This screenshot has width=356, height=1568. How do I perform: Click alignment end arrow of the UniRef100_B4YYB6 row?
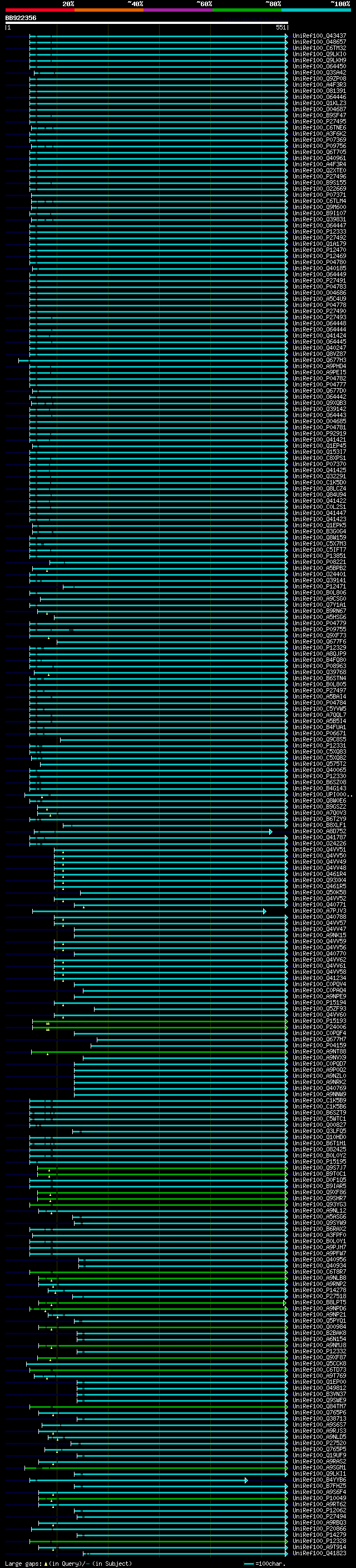[x=246, y=1480]
